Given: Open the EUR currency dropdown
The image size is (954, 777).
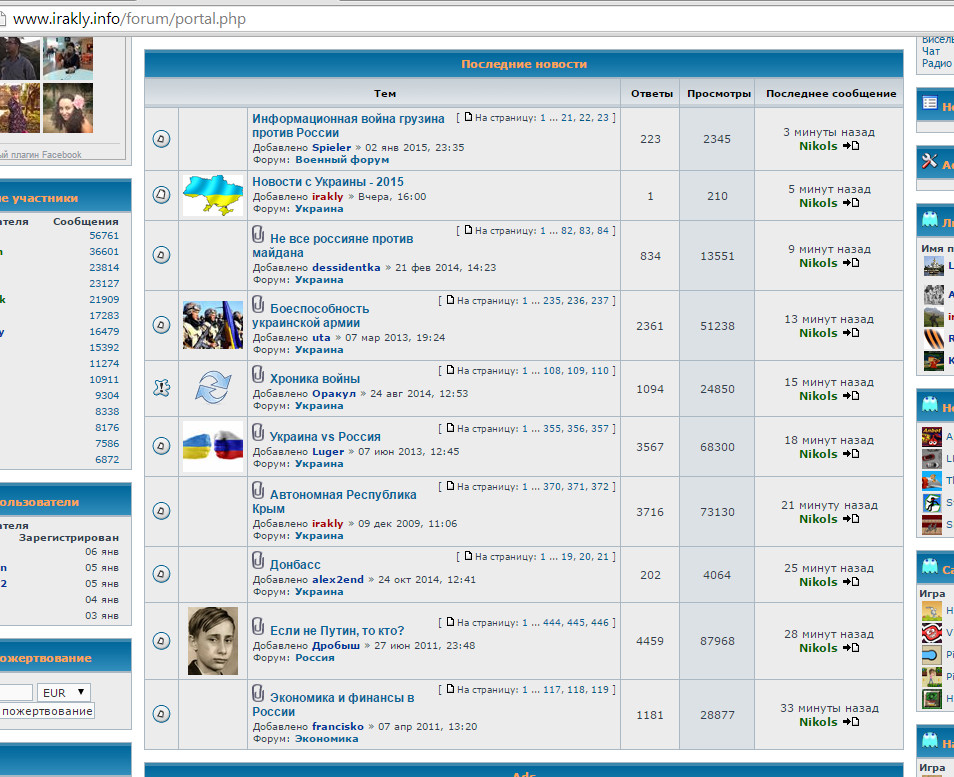Looking at the screenshot, I should pos(64,692).
